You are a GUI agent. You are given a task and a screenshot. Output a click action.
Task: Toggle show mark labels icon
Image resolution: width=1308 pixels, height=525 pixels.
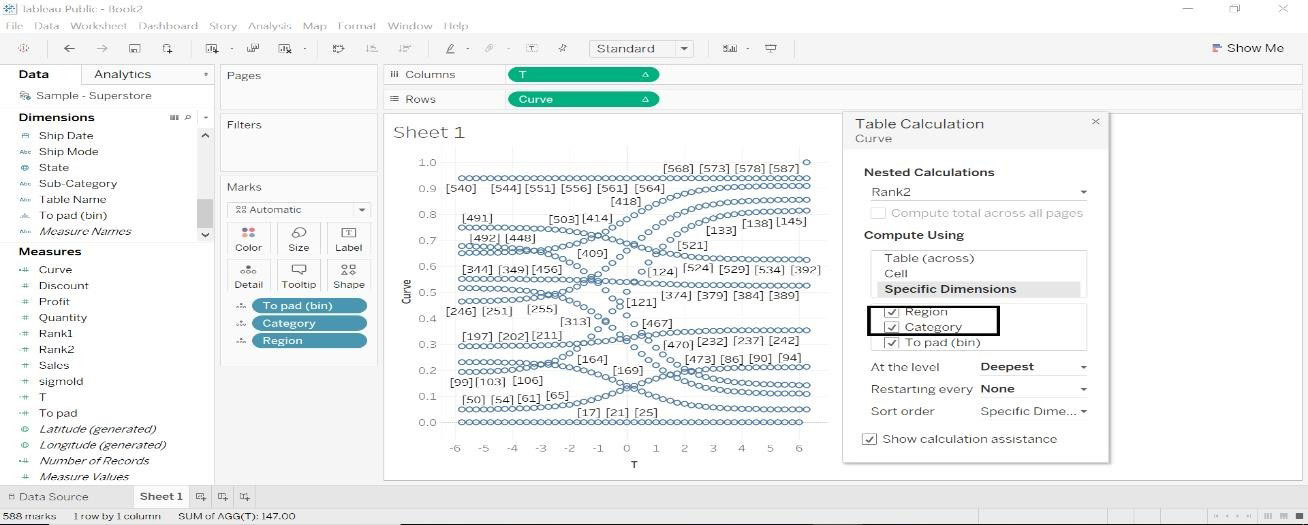(532, 48)
